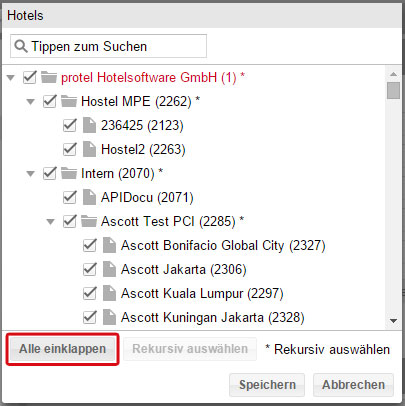Click the APIDocu file icon
This screenshot has width=405, height=406.
(x=89, y=197)
